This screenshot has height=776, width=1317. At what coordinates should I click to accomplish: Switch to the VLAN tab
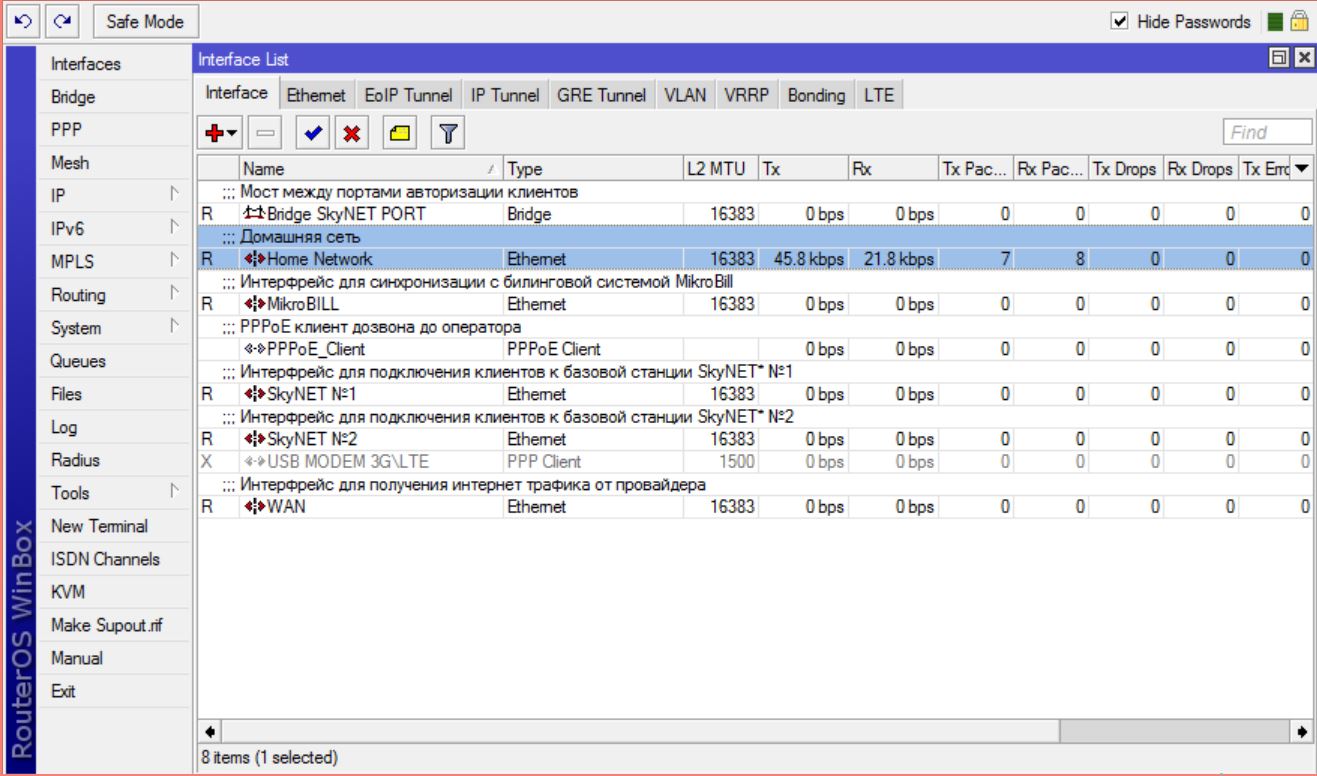point(686,95)
